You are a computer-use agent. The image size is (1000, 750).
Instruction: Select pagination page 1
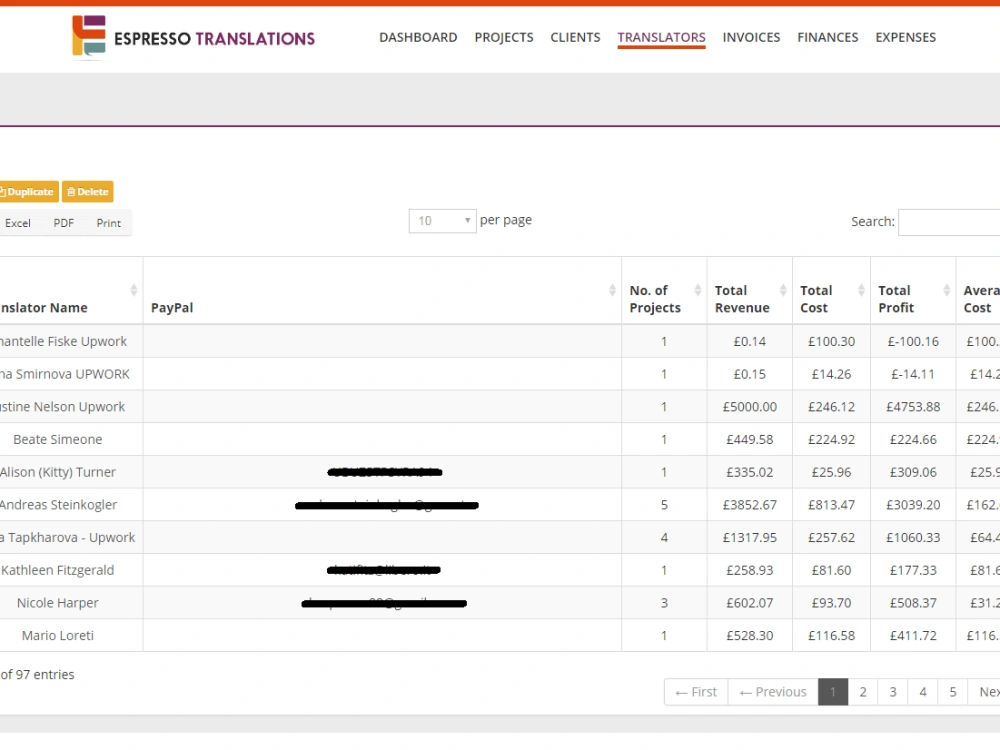[833, 692]
